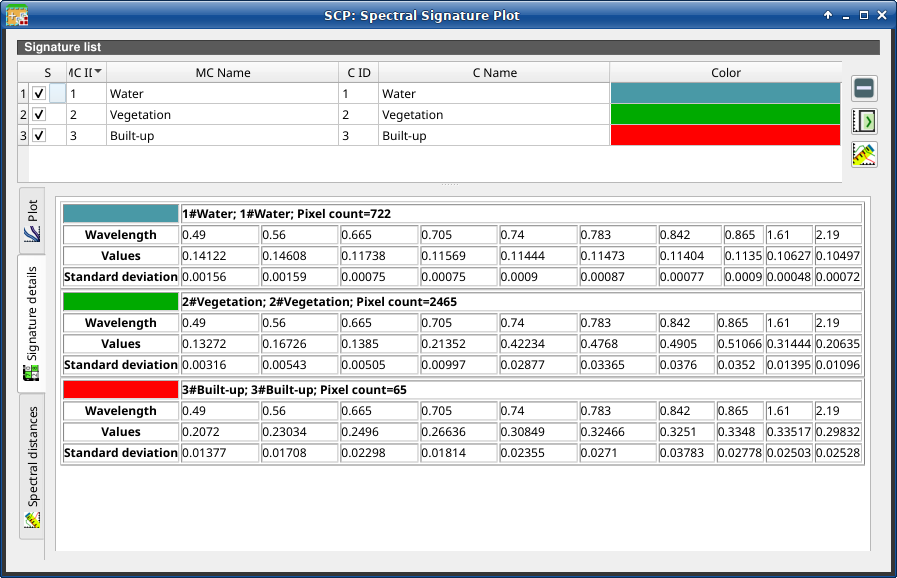The image size is (897, 578).
Task: Uncheck the Vegetation signature checkbox
Action: click(x=39, y=114)
